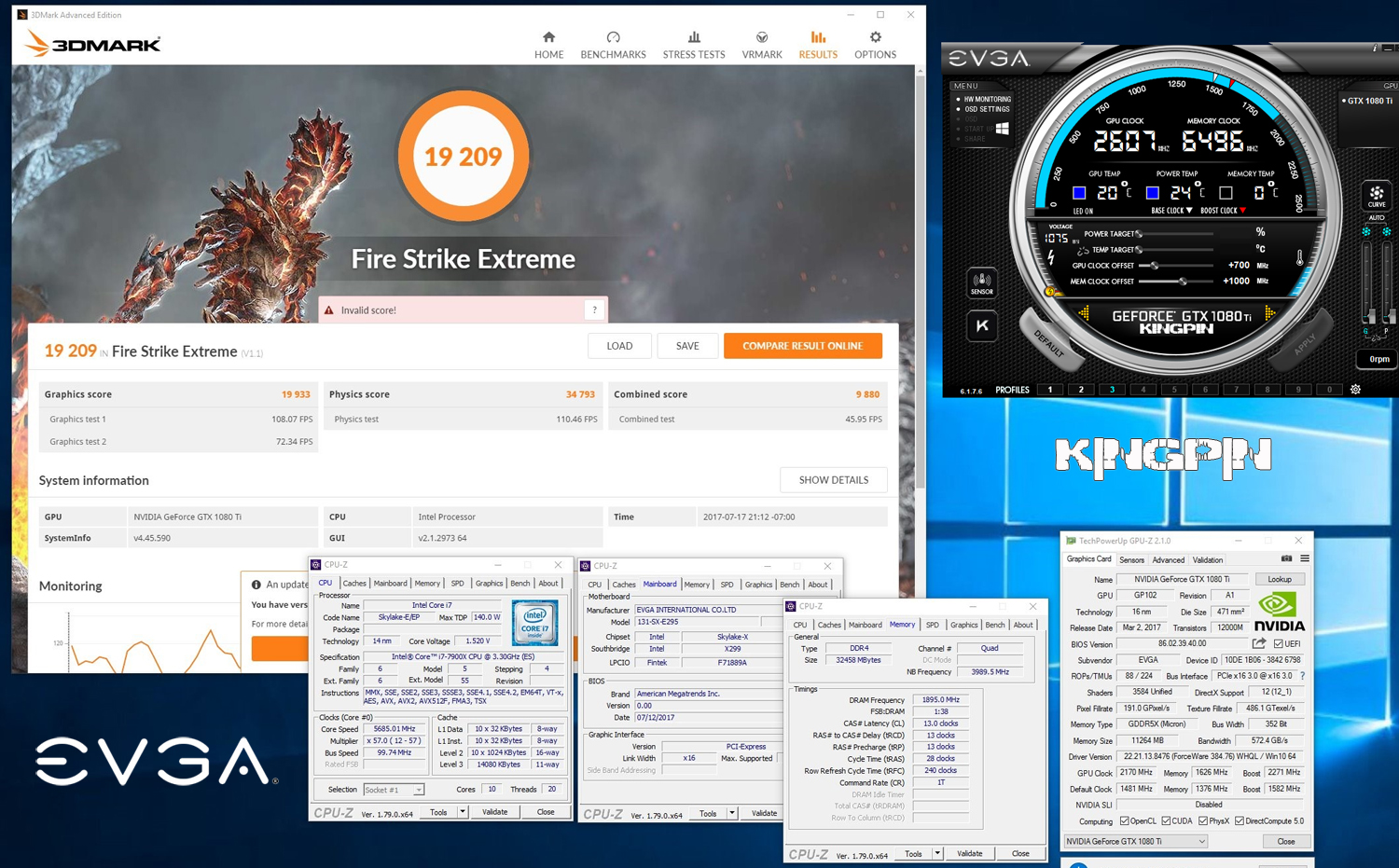Click the Windows Start Up icon in EVGA menu
The width and height of the screenshot is (1399, 868).
1003,129
